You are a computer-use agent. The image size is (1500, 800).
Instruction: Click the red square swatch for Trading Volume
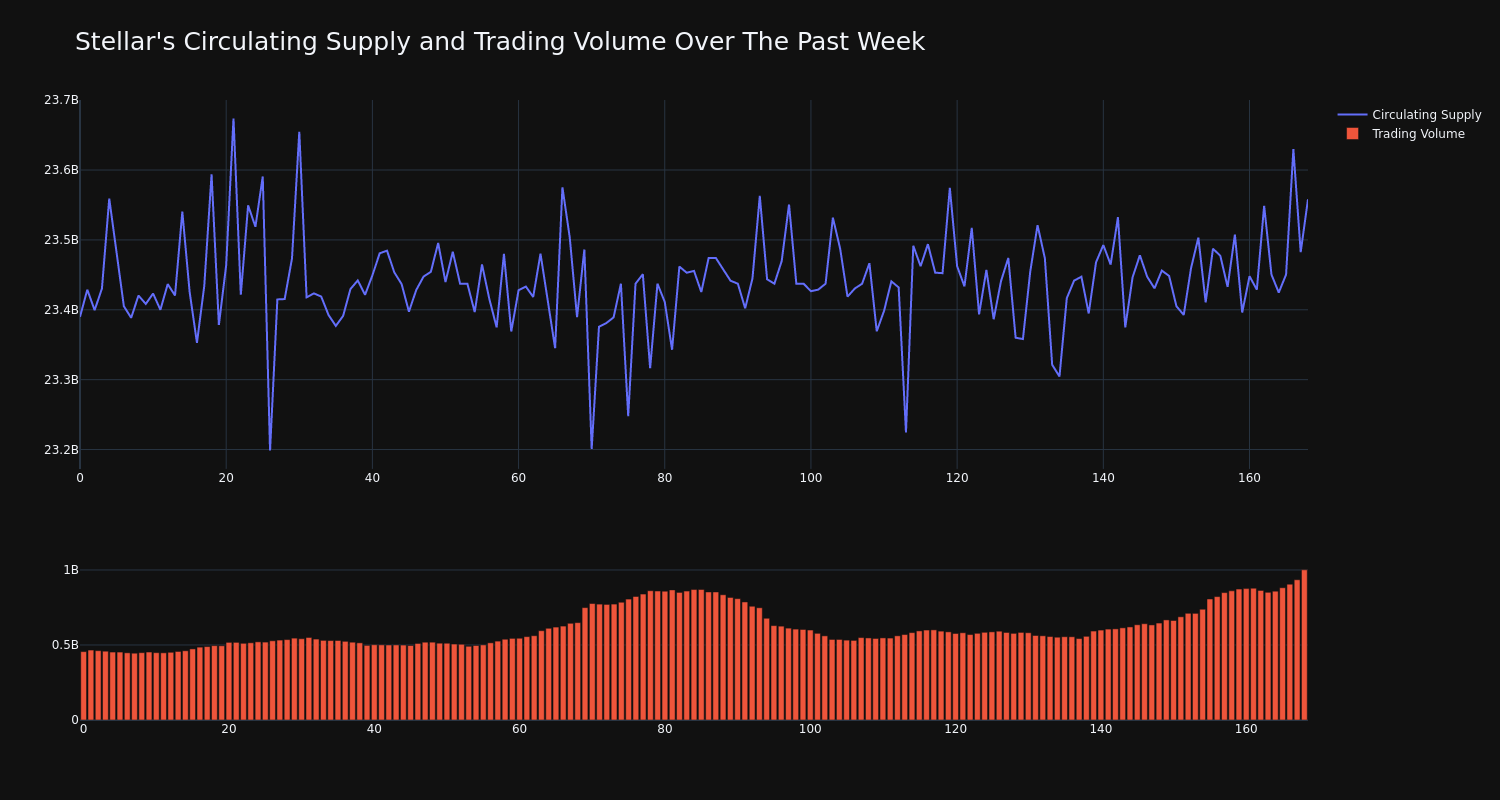[1352, 134]
